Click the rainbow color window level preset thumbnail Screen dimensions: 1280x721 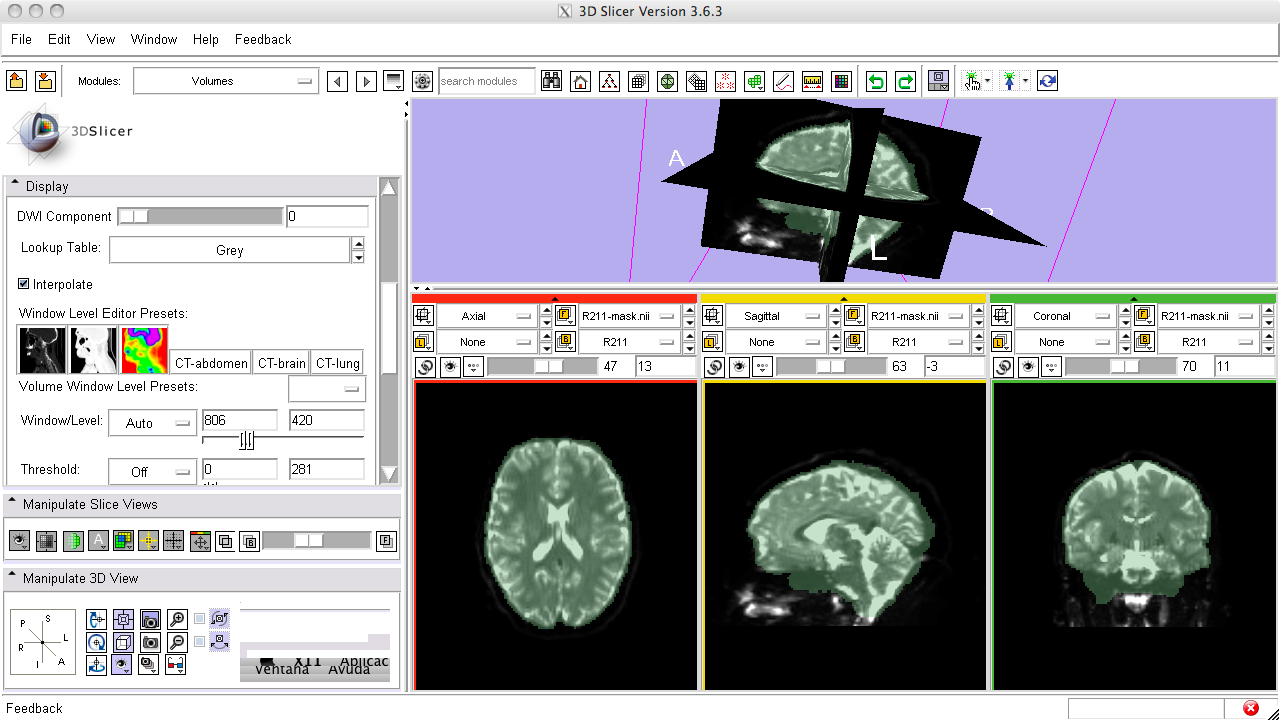click(144, 350)
